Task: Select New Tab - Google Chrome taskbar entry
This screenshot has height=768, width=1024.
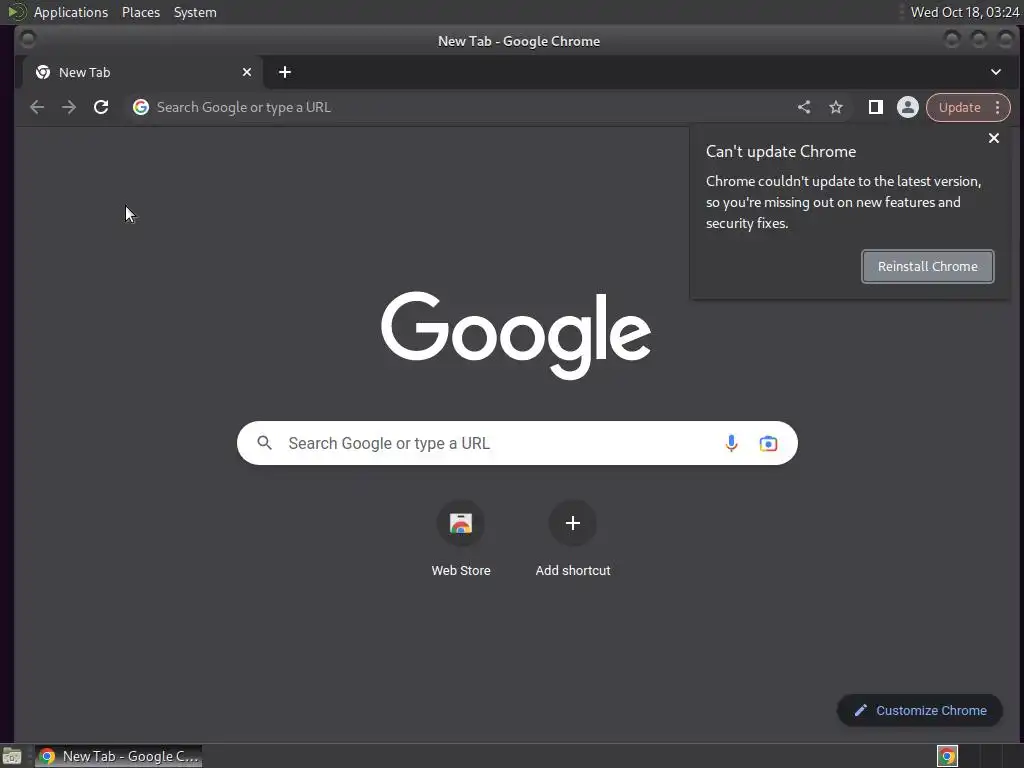Action: (118, 756)
